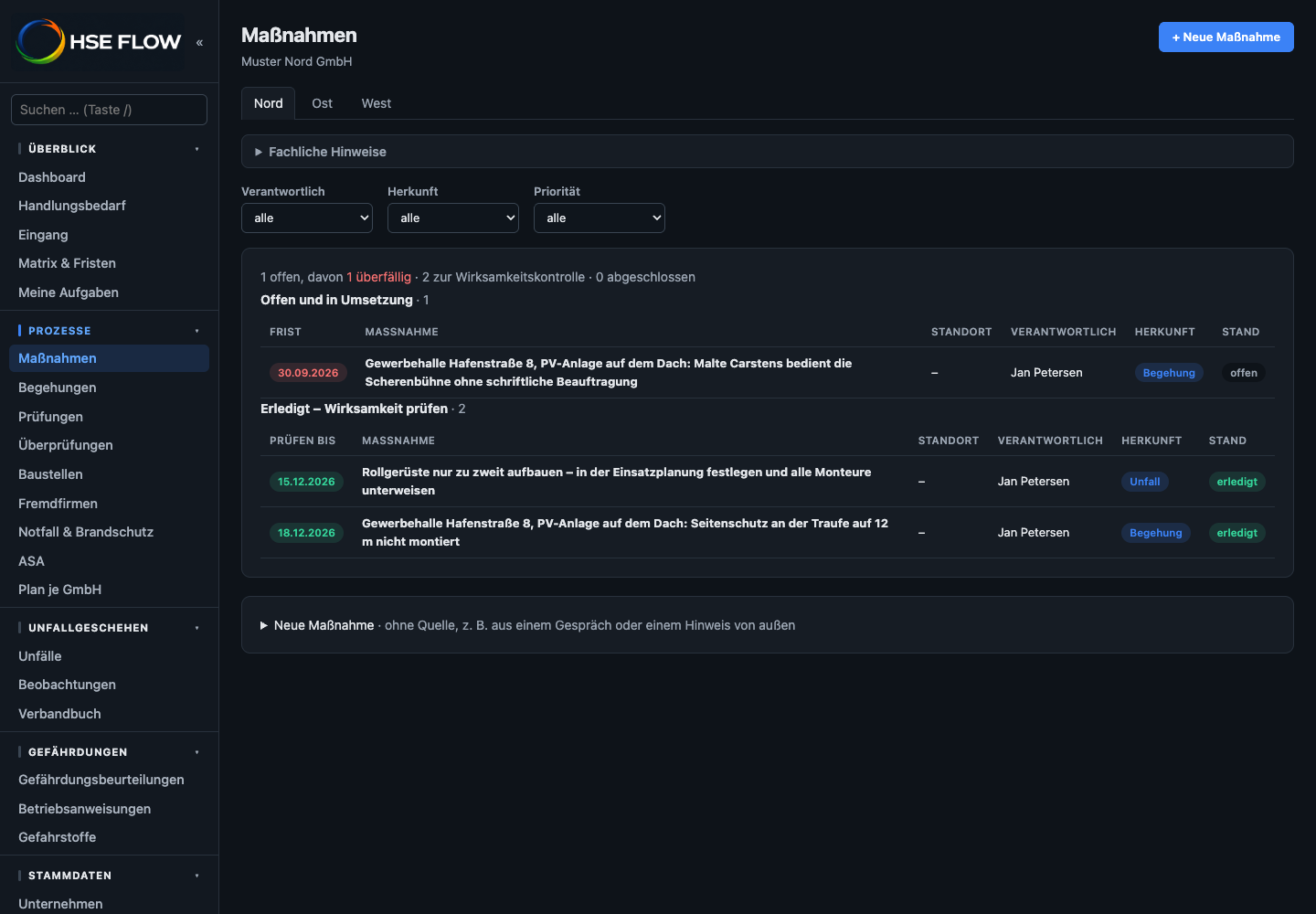The width and height of the screenshot is (1316, 914).
Task: Go to Prüfungen
Action: point(109,417)
